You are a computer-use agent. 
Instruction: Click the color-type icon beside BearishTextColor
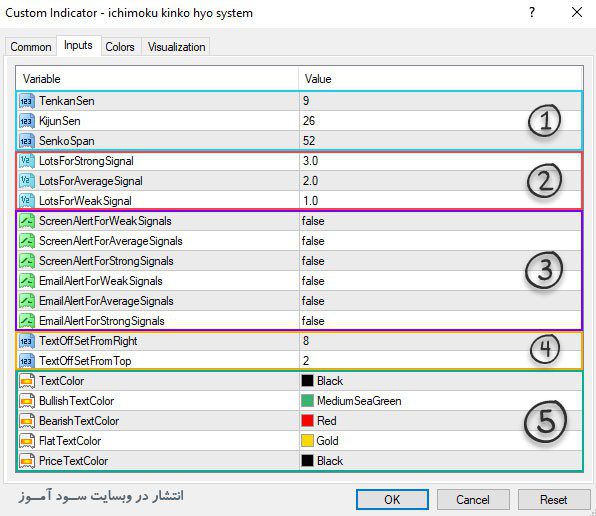(27, 421)
